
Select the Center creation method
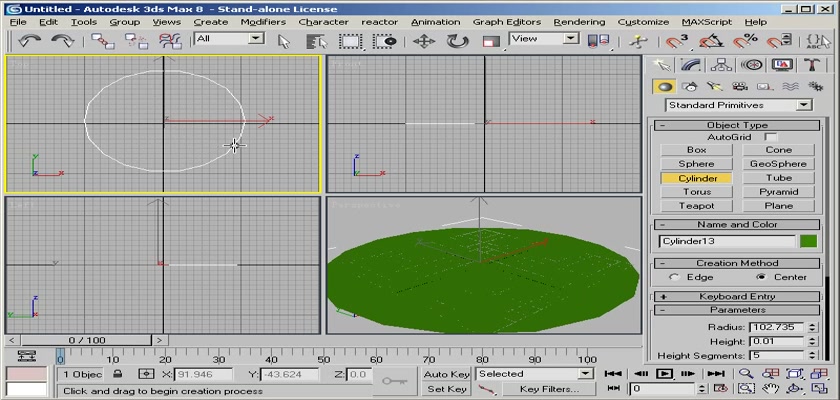coord(761,277)
